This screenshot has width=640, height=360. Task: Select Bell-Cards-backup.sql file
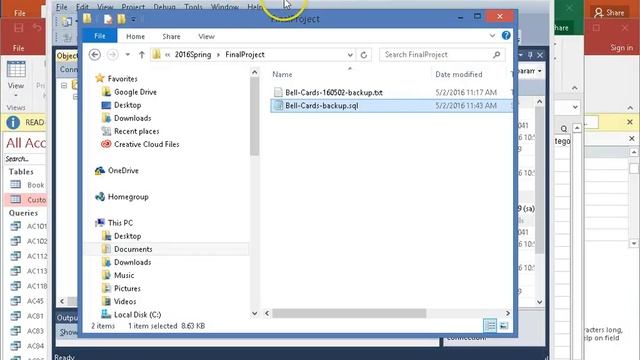322,106
